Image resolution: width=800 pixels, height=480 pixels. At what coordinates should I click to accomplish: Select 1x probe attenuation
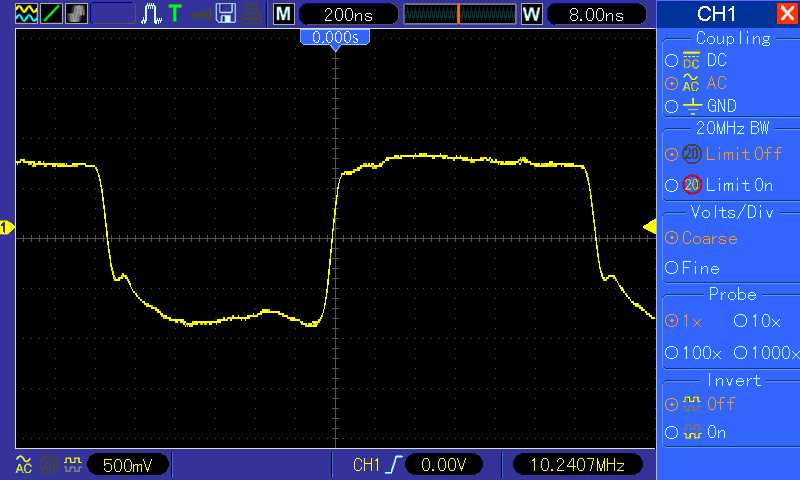tap(671, 320)
